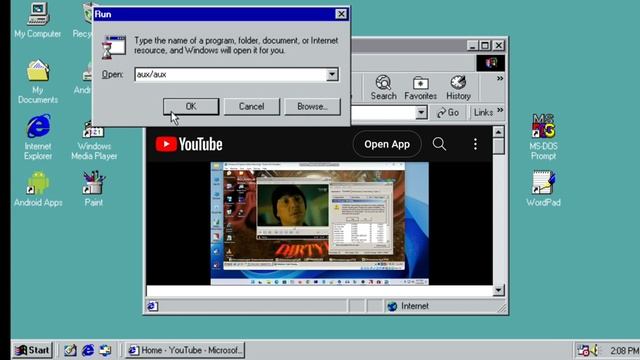Cancel the Run dialog
The image size is (640, 360).
[x=251, y=107]
